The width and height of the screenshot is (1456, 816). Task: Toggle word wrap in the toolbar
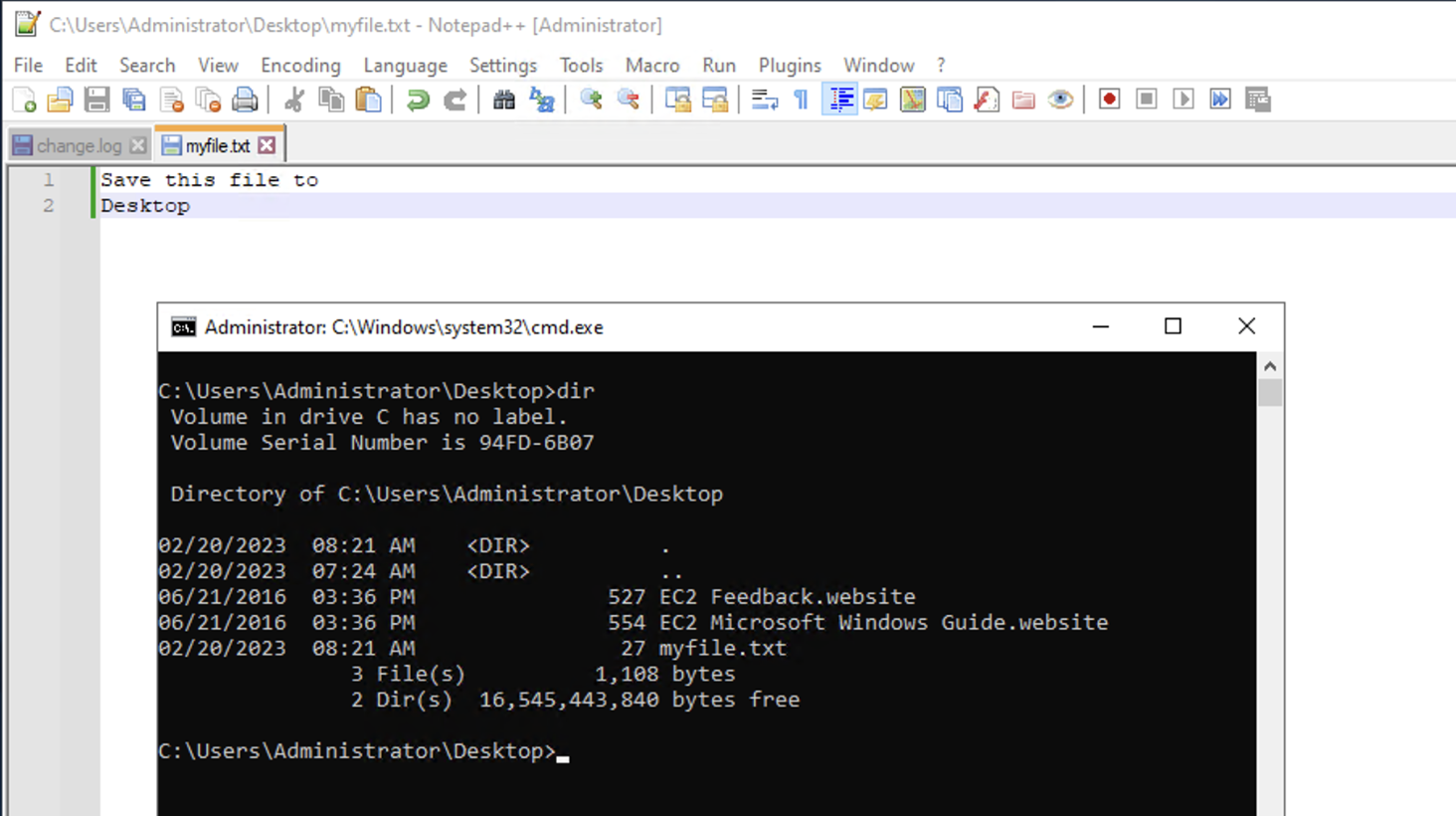click(x=765, y=99)
